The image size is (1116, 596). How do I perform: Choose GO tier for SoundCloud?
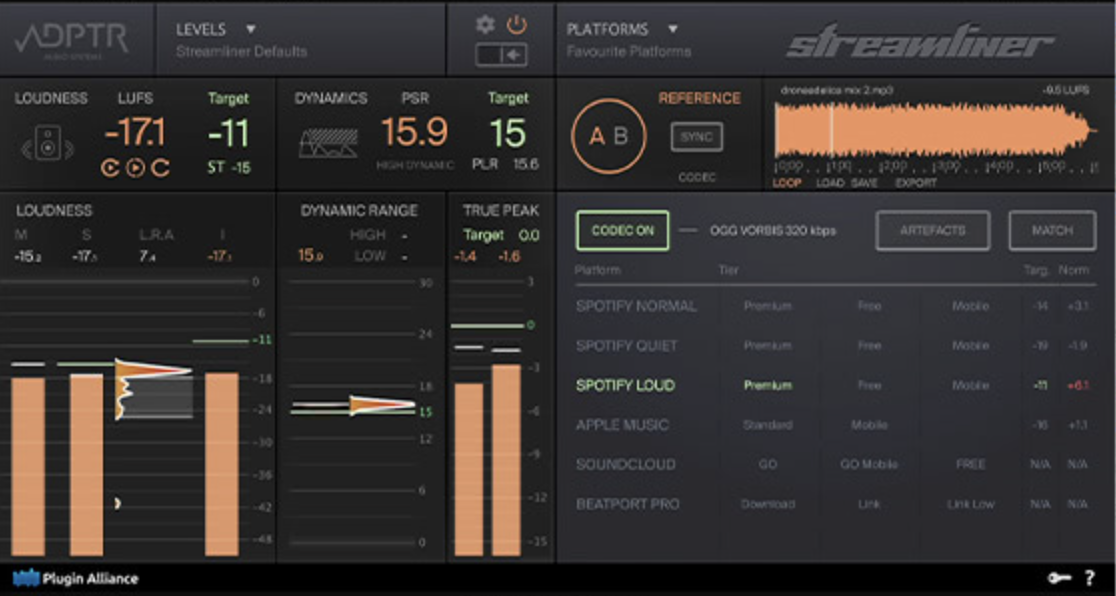coord(767,464)
